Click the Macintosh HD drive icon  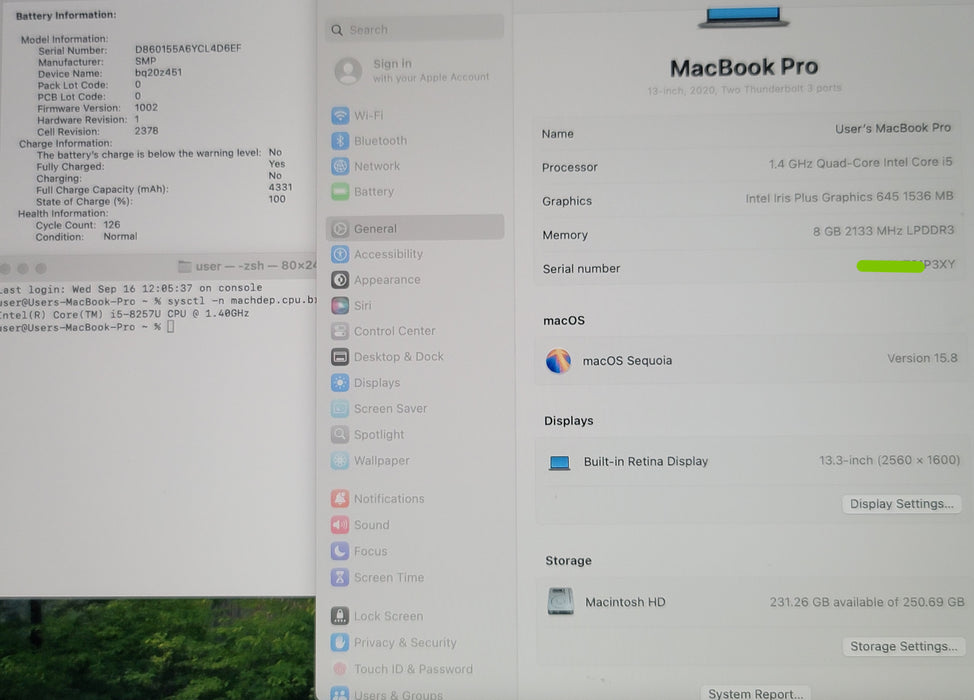point(560,601)
